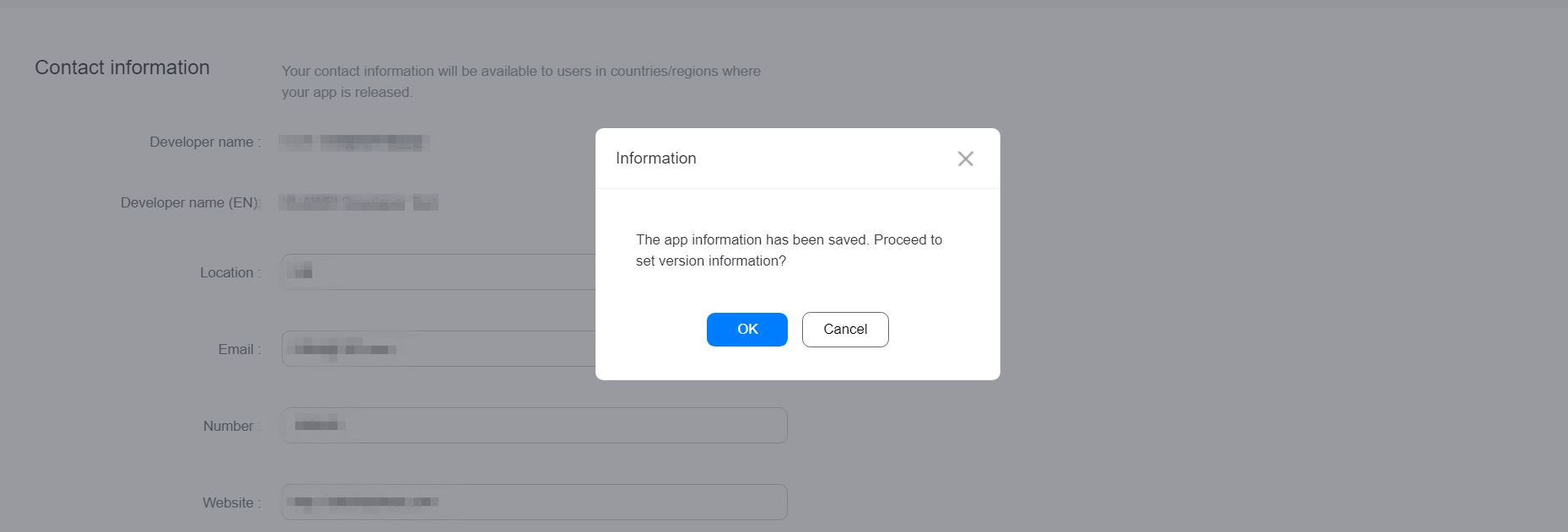Close the Information dialog with the X icon

pos(966,159)
